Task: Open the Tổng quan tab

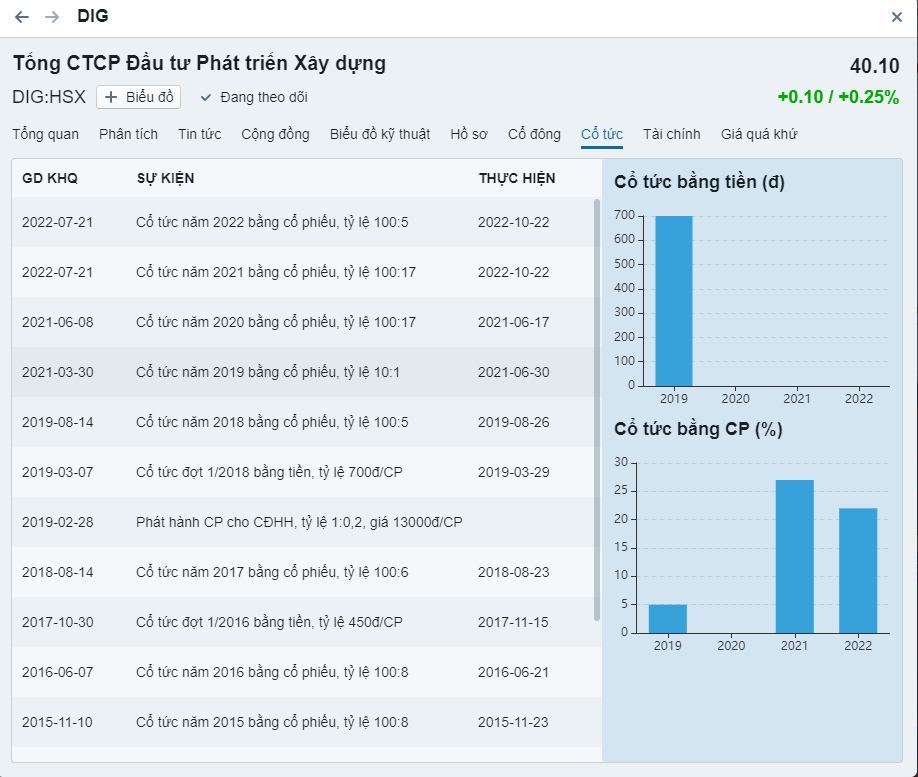Action: [x=45, y=134]
